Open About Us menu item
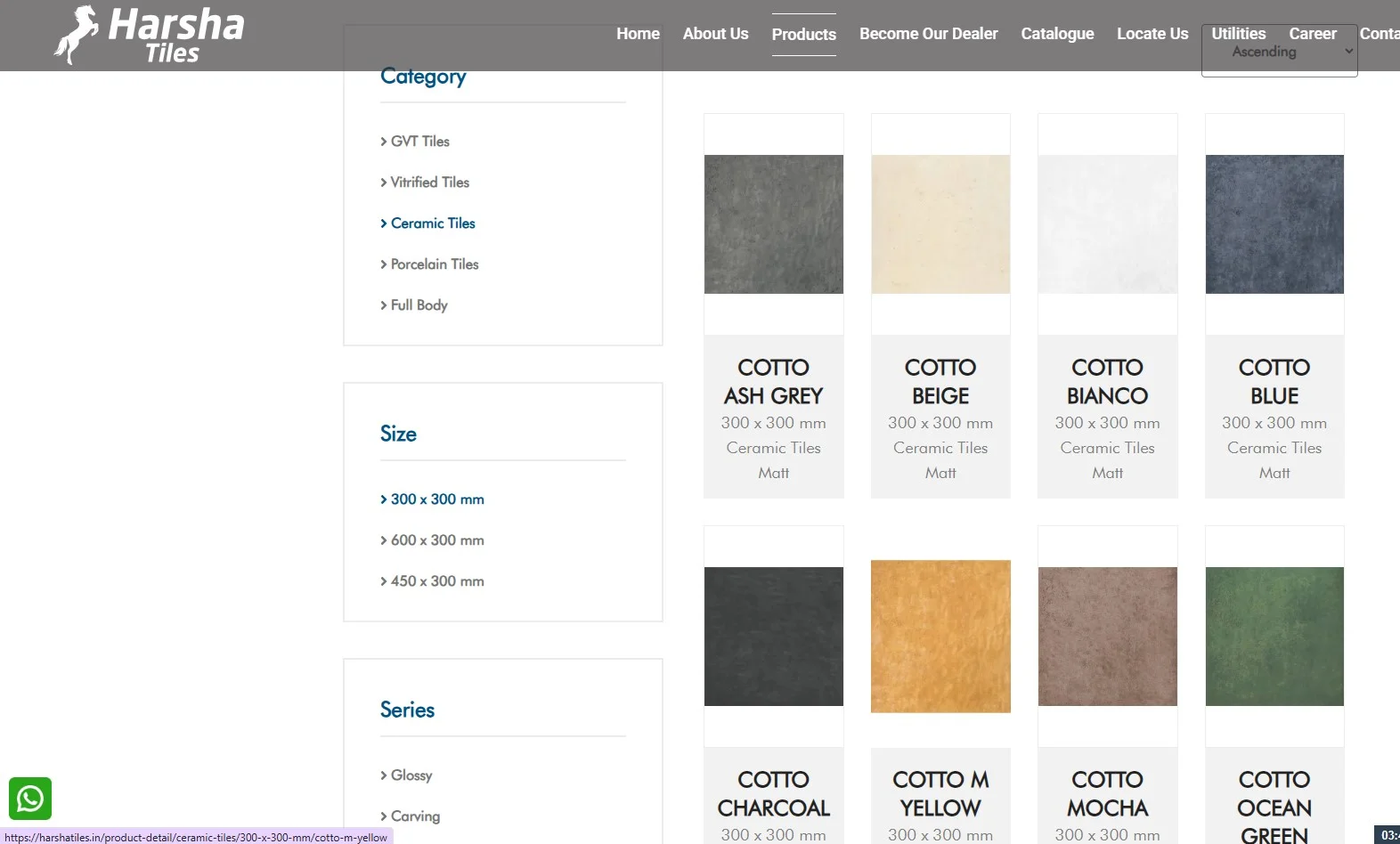The image size is (1400, 844). [715, 34]
